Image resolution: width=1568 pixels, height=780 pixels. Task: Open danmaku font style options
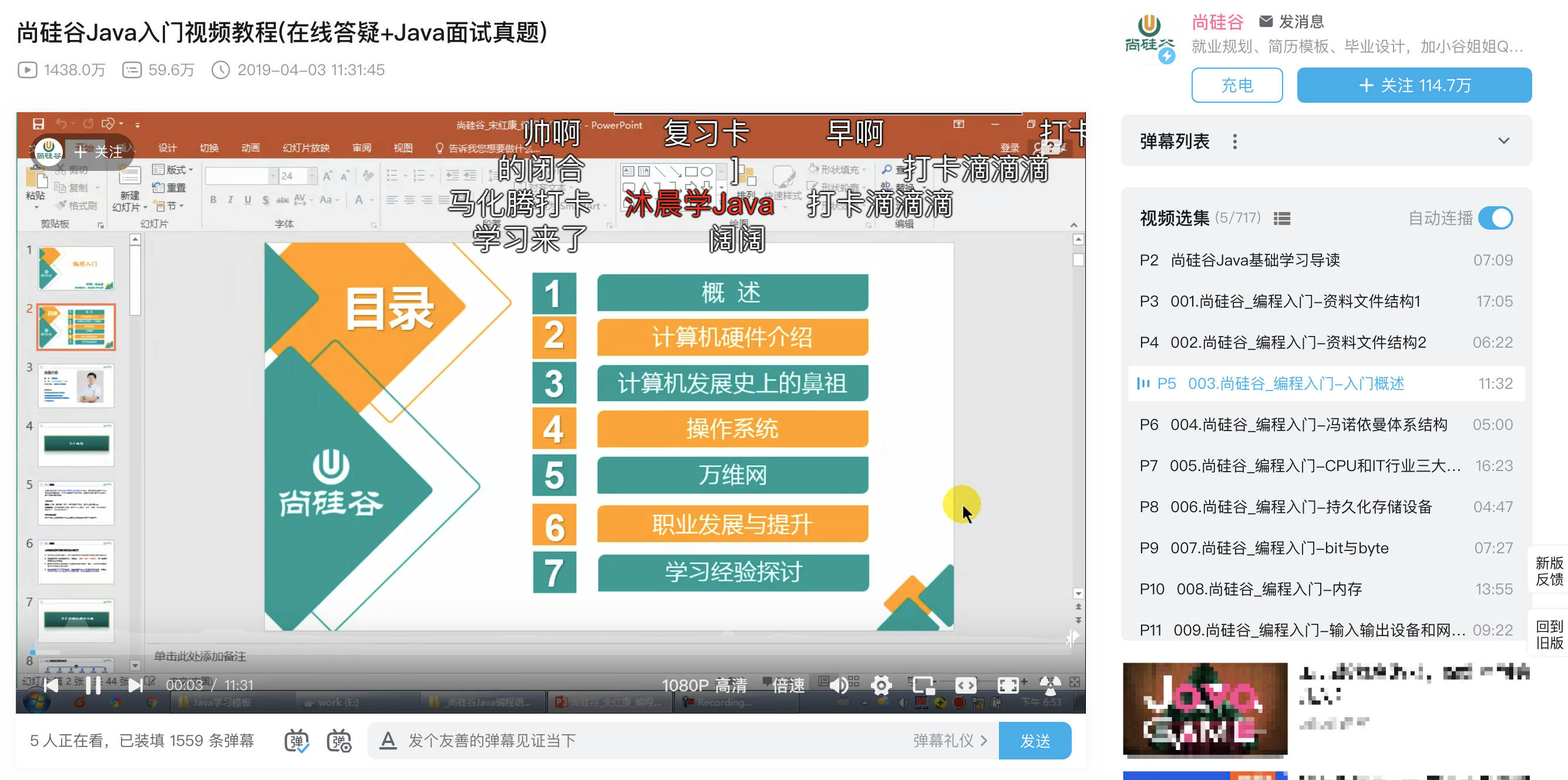(x=388, y=741)
